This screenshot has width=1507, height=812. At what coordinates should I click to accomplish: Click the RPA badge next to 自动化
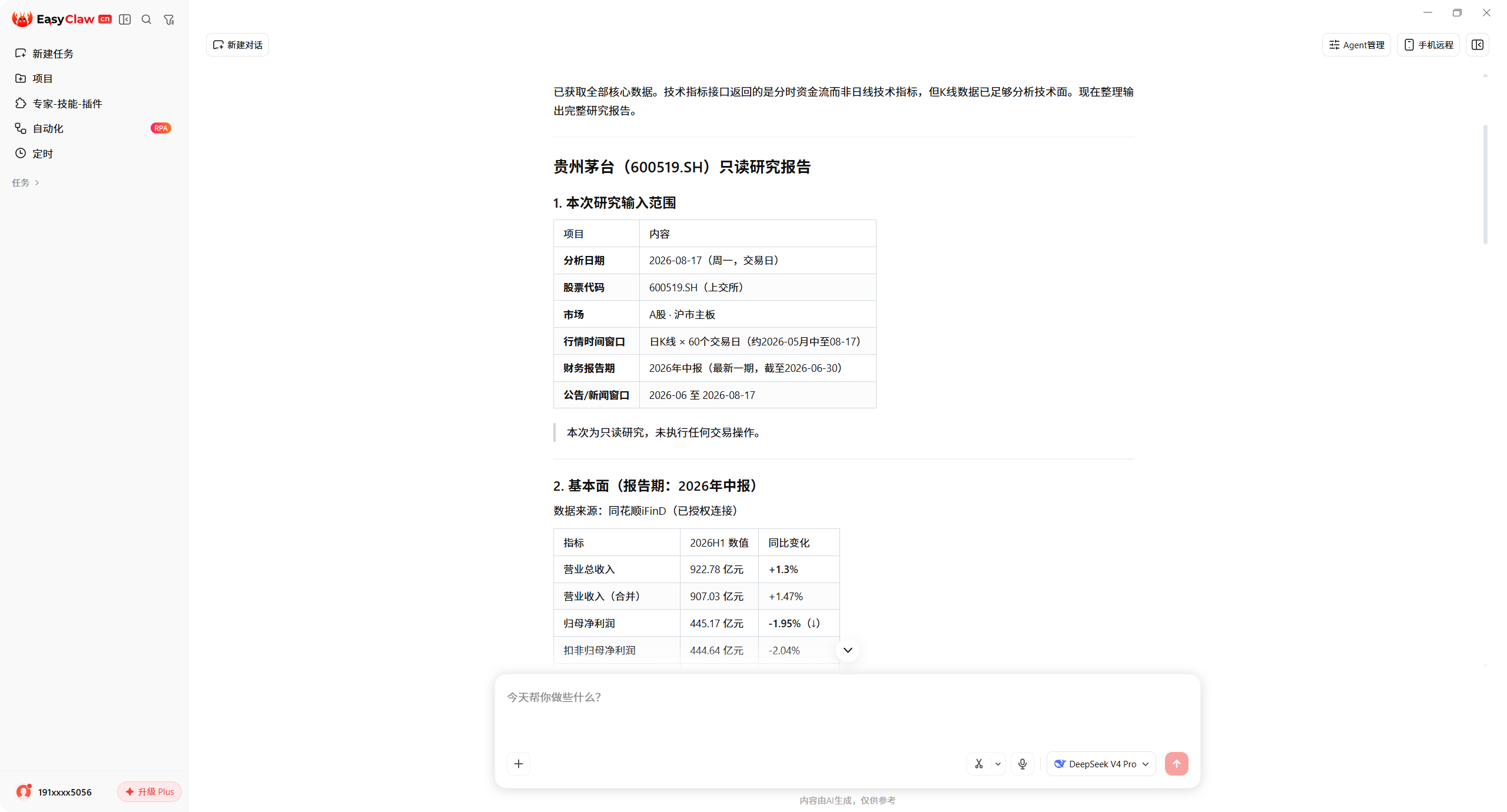point(161,128)
